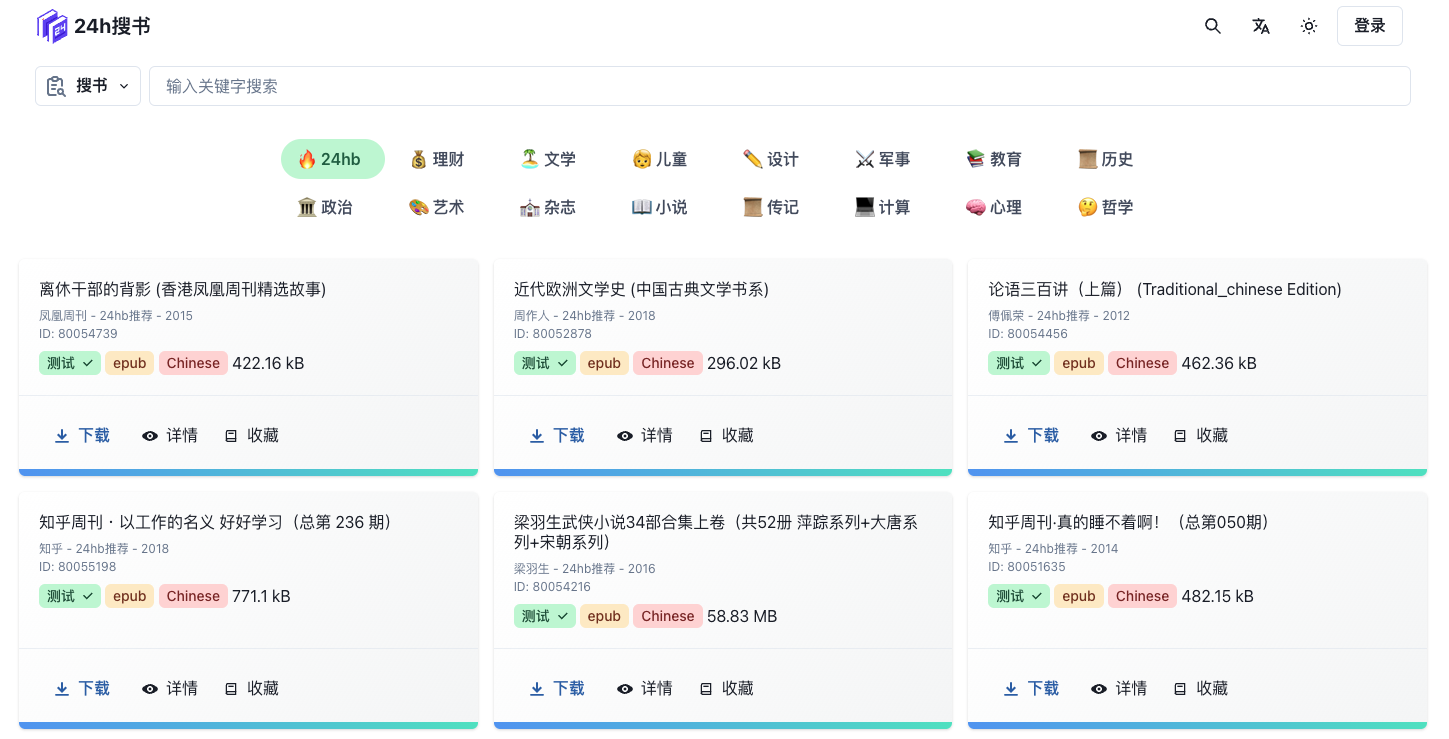
Task: Download 离休干部的背影 book
Action: click(82, 435)
